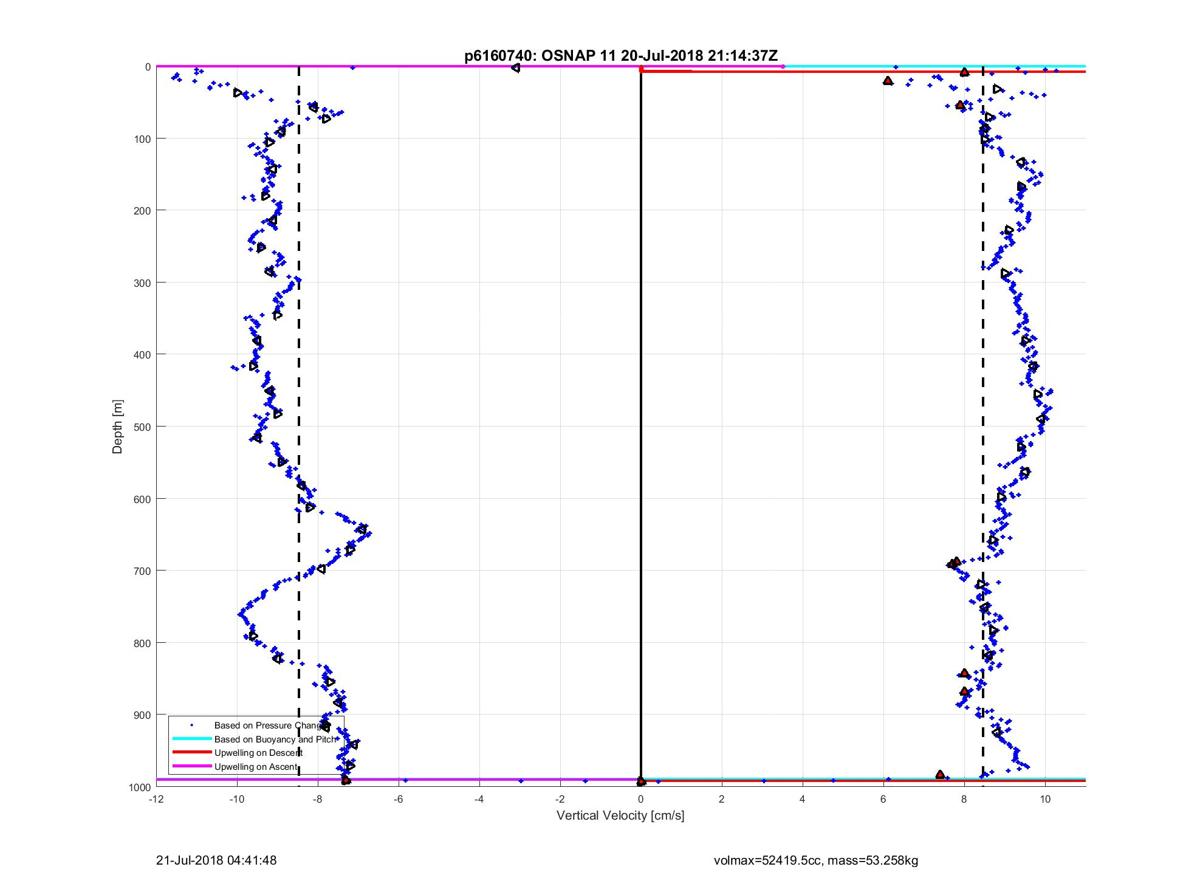Click legend entry Upwelling on Ascent
The width and height of the screenshot is (1200, 885).
click(x=256, y=766)
